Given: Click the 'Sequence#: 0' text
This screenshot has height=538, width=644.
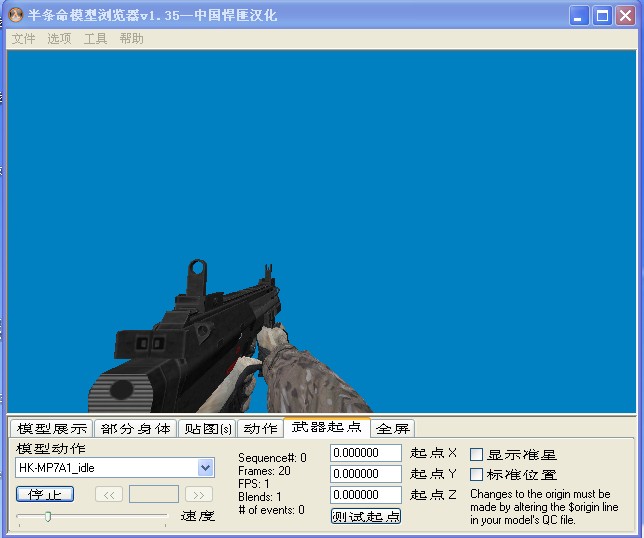Looking at the screenshot, I should click(x=272, y=458).
